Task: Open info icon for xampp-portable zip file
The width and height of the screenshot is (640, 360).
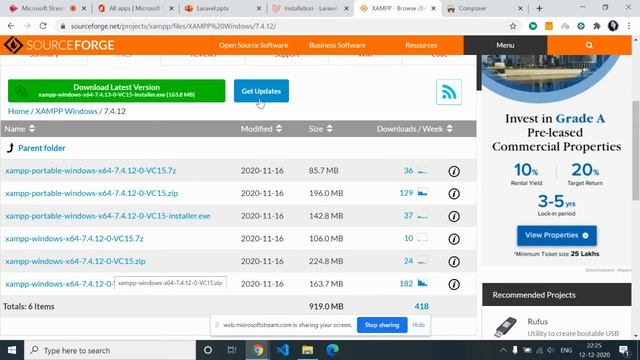Action: coord(454,194)
